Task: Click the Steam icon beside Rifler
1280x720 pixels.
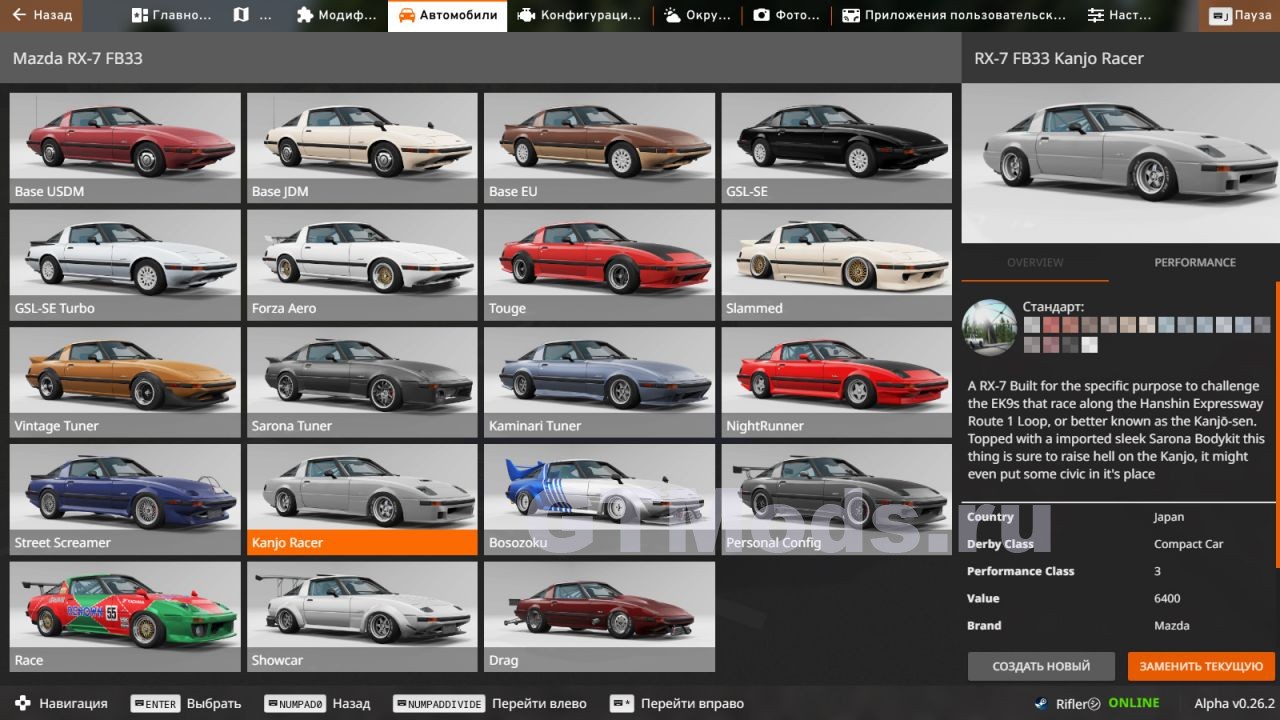Action: coord(1042,703)
